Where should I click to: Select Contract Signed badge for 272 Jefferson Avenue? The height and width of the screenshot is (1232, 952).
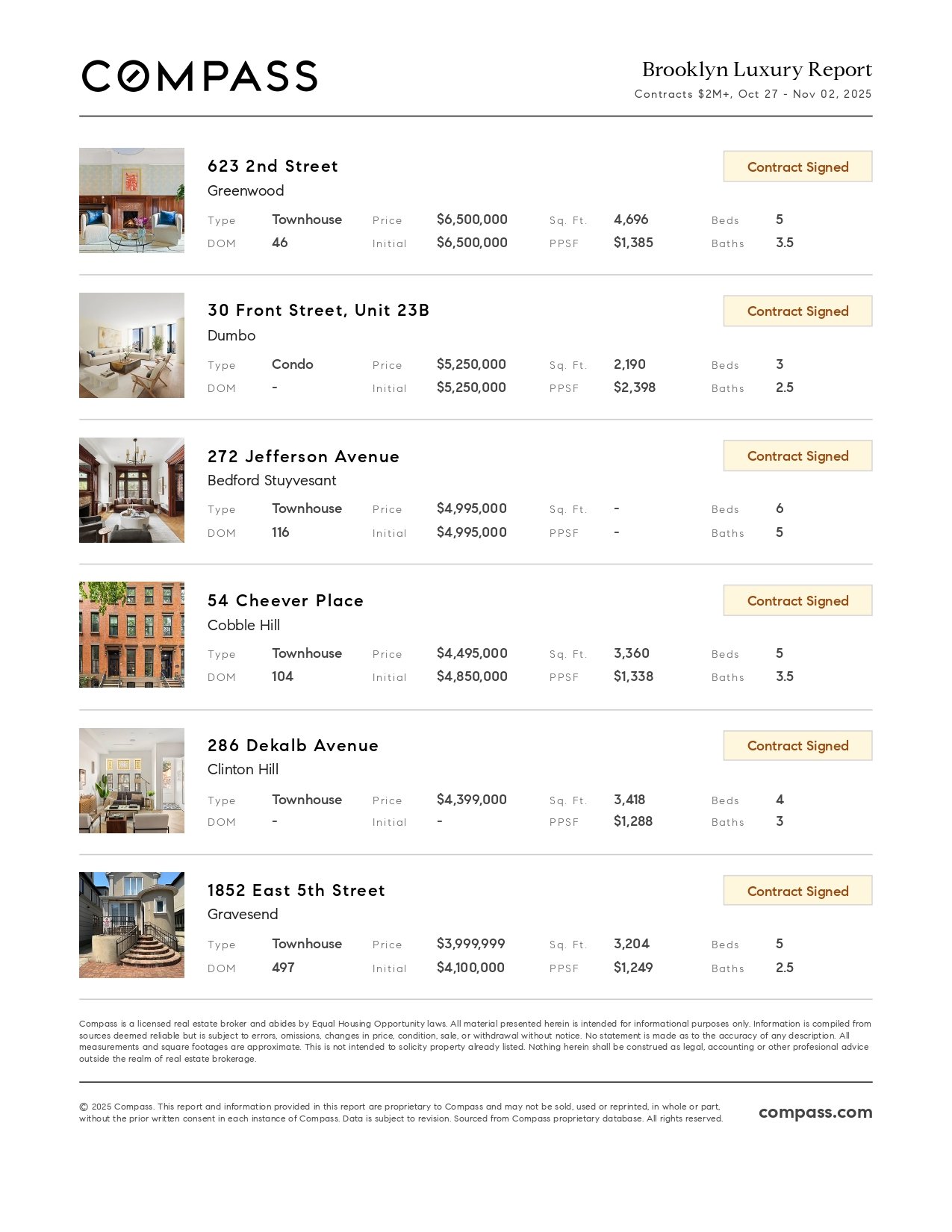click(797, 456)
